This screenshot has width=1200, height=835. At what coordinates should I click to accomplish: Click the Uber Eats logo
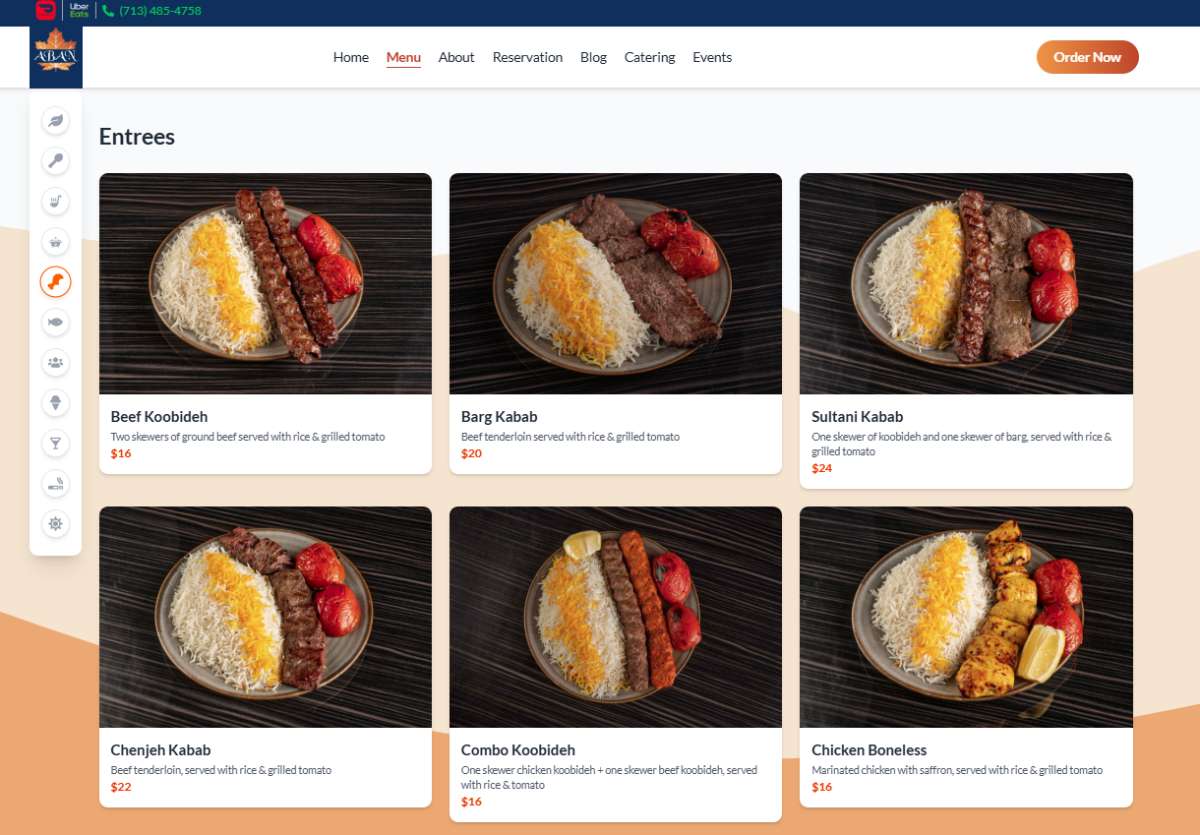[79, 11]
